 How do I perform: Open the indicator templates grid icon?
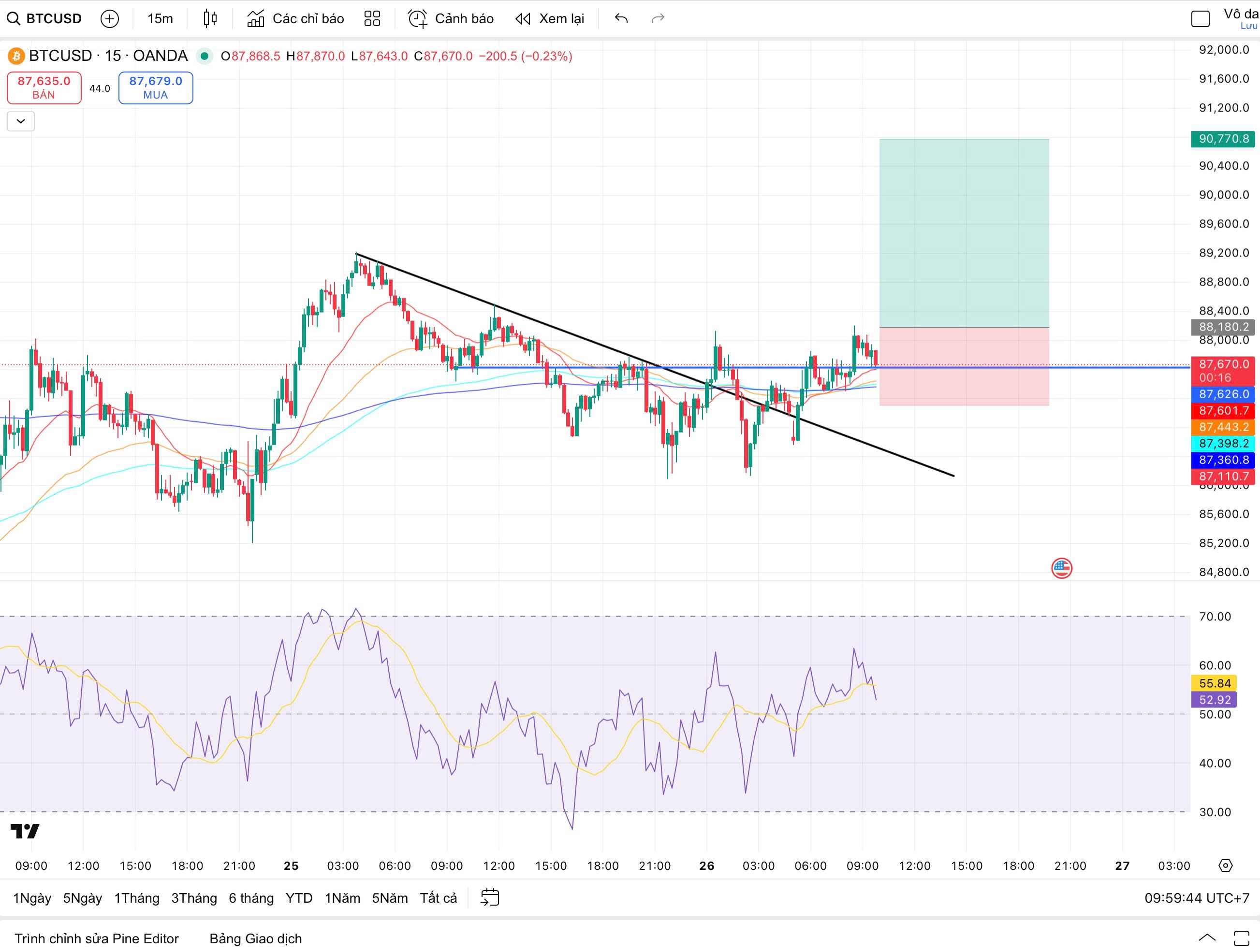[x=372, y=19]
